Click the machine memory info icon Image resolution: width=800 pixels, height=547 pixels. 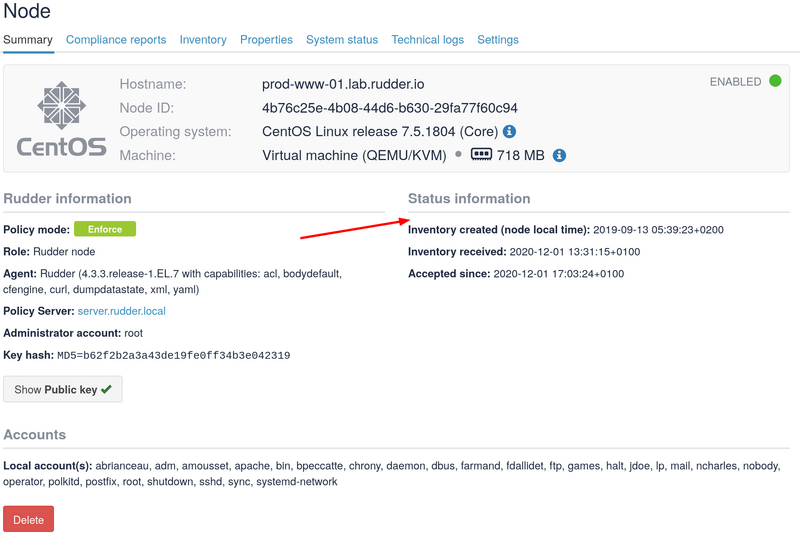point(559,155)
